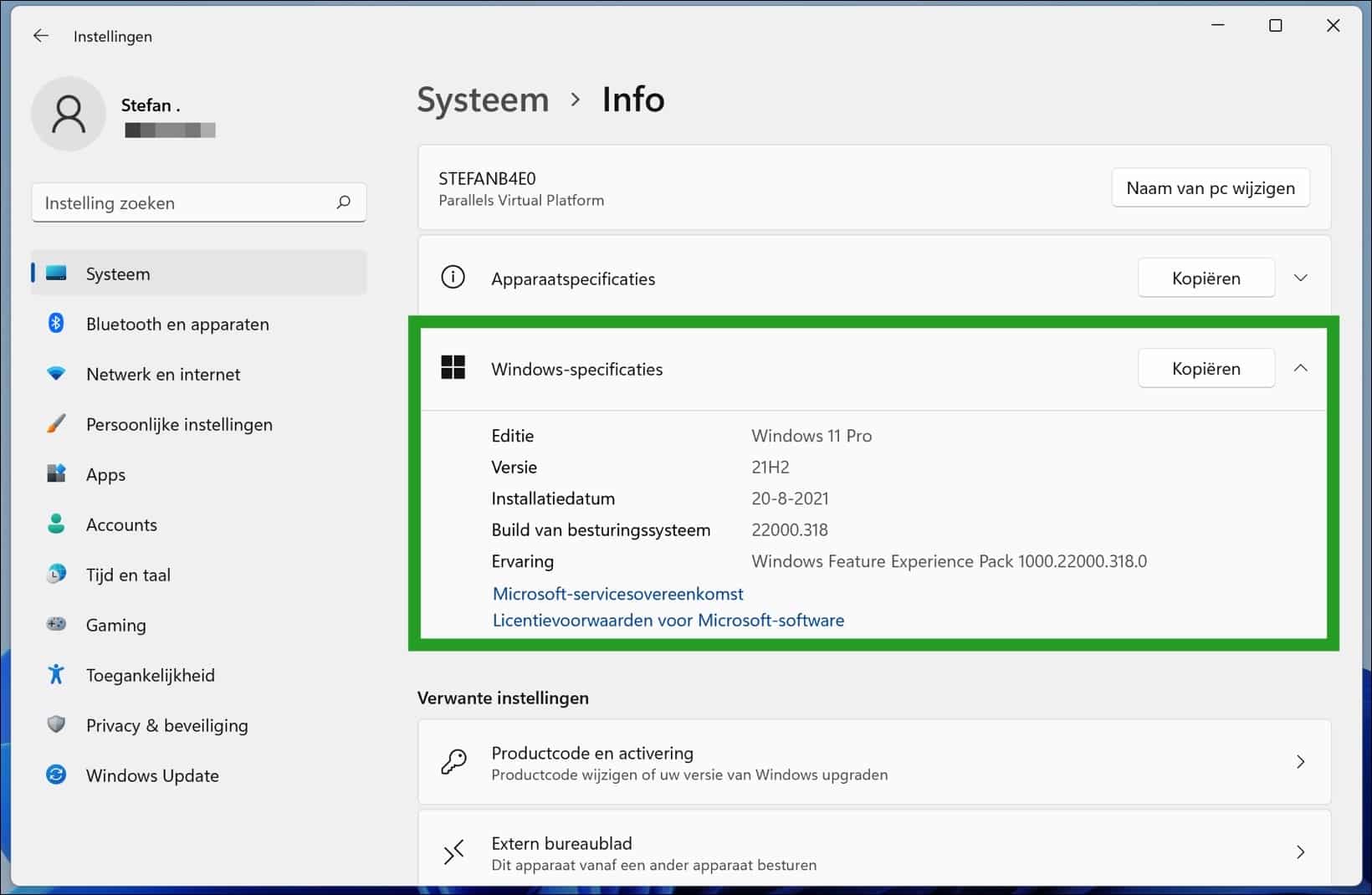1372x895 pixels.
Task: Open Accounts settings category
Action: tap(199, 524)
